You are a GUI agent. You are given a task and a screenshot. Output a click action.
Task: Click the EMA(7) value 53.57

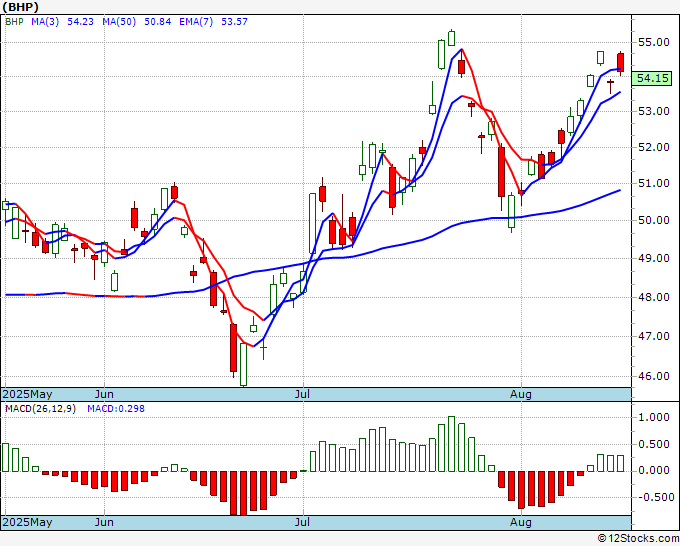tap(234, 21)
